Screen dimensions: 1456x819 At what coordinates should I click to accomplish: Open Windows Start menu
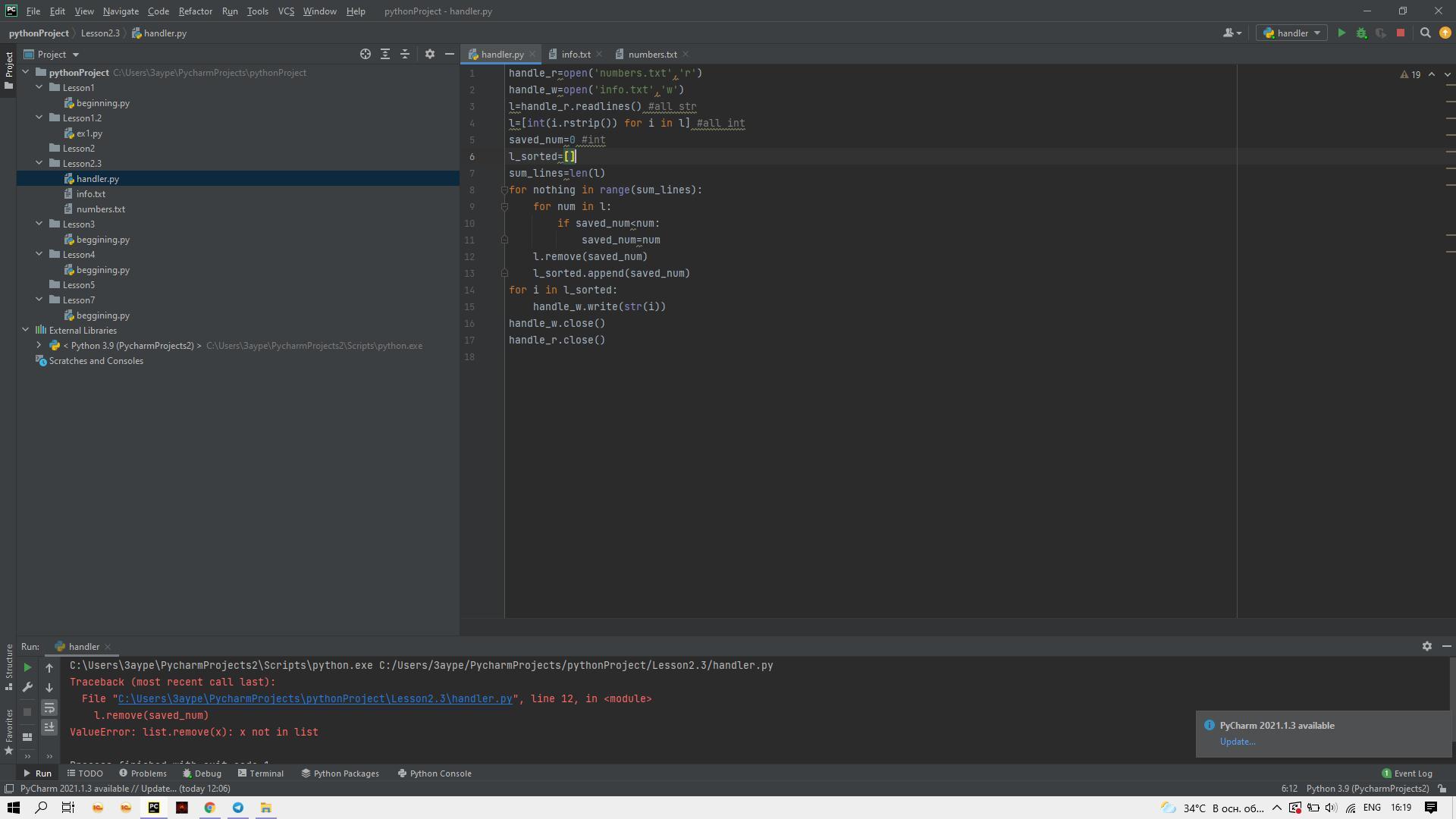pyautogui.click(x=14, y=808)
